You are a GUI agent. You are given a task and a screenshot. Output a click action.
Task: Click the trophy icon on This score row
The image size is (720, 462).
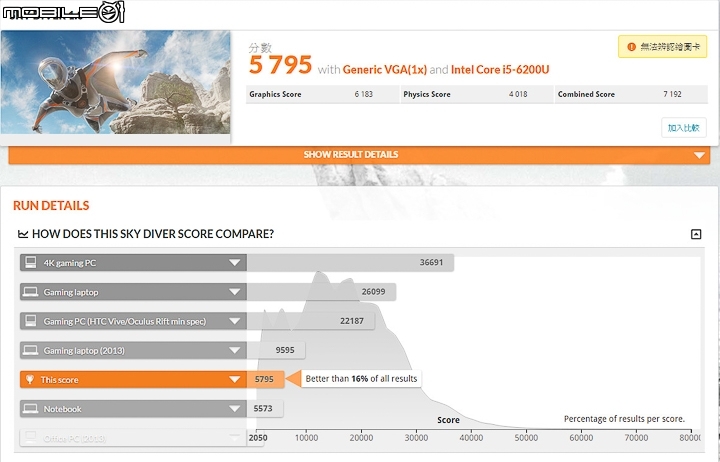30,379
